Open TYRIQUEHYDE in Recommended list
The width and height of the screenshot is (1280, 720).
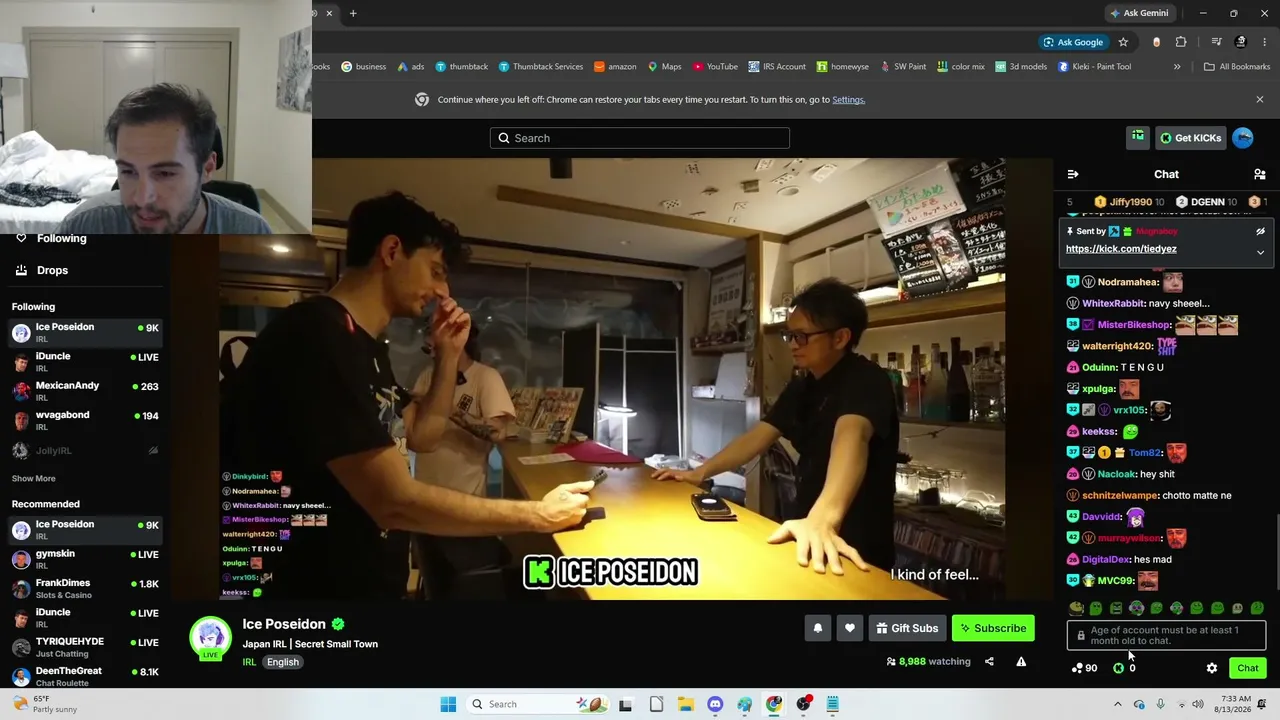tap(85, 647)
